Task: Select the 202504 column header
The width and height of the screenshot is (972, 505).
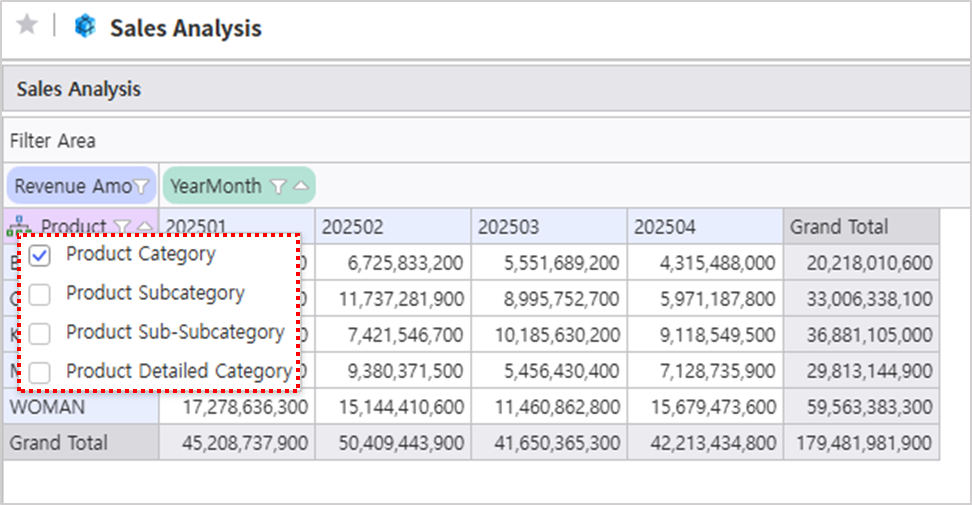Action: 705,226
